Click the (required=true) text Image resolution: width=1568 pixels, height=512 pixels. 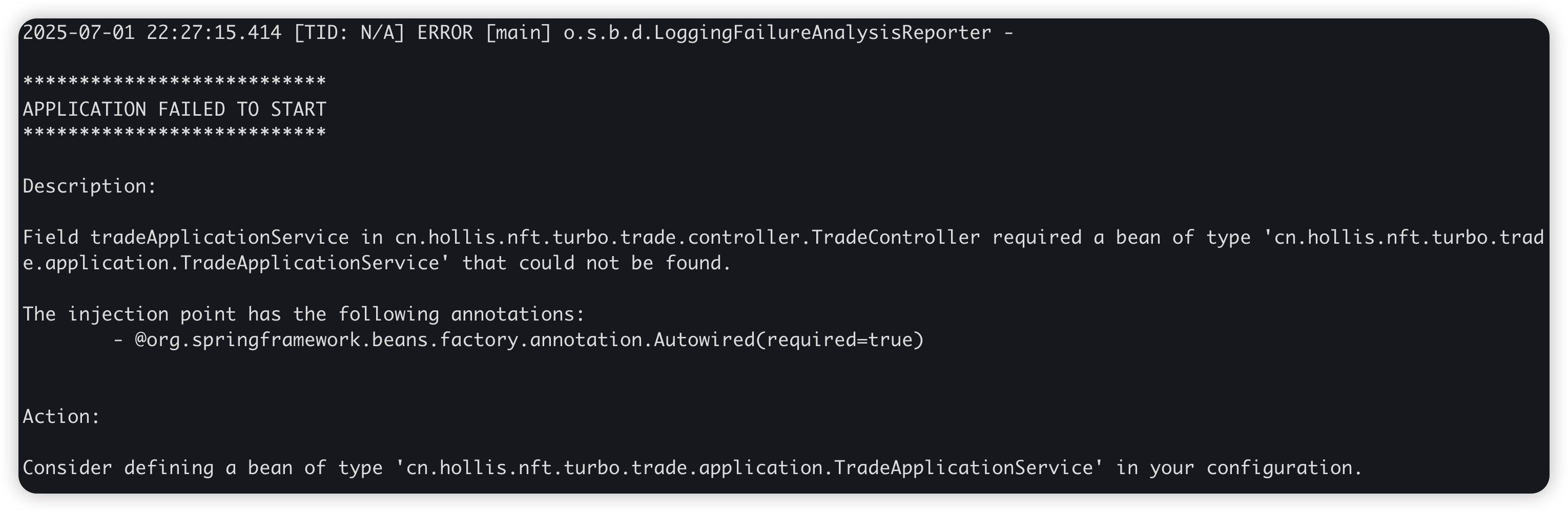click(839, 340)
